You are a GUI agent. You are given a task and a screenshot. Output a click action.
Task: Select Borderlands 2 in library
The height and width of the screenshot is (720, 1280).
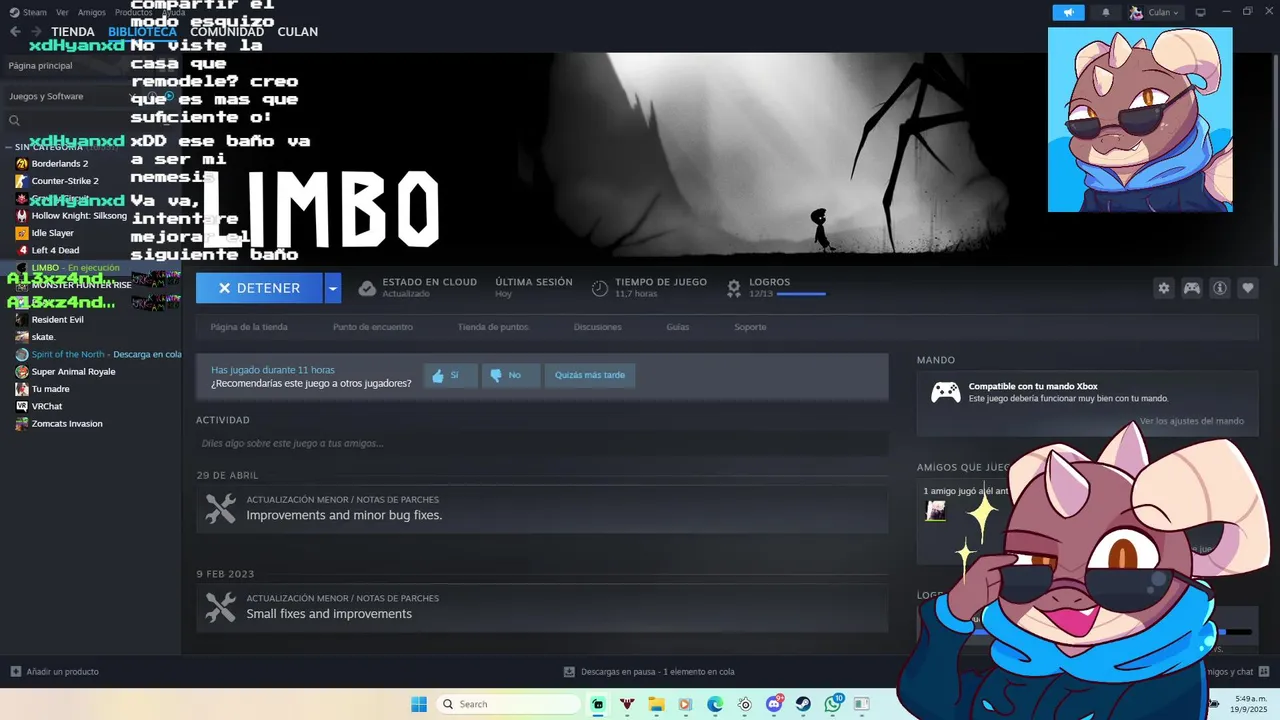(60, 163)
